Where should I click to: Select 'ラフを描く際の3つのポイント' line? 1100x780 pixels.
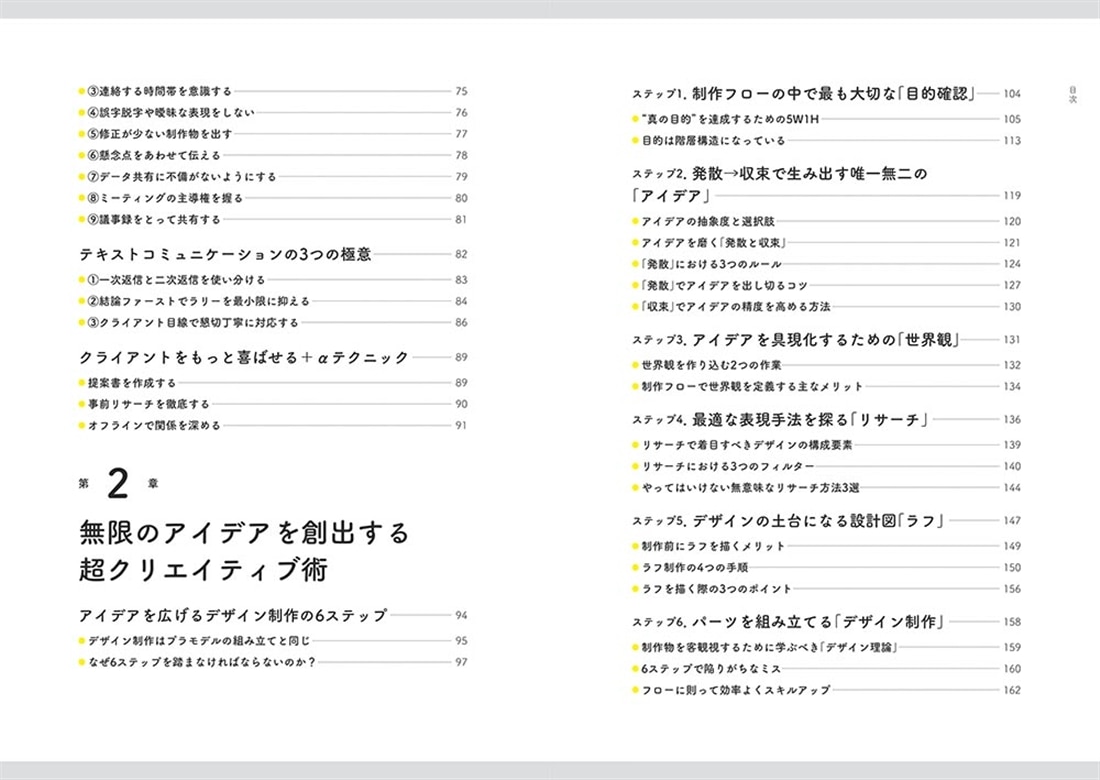pyautogui.click(x=716, y=589)
